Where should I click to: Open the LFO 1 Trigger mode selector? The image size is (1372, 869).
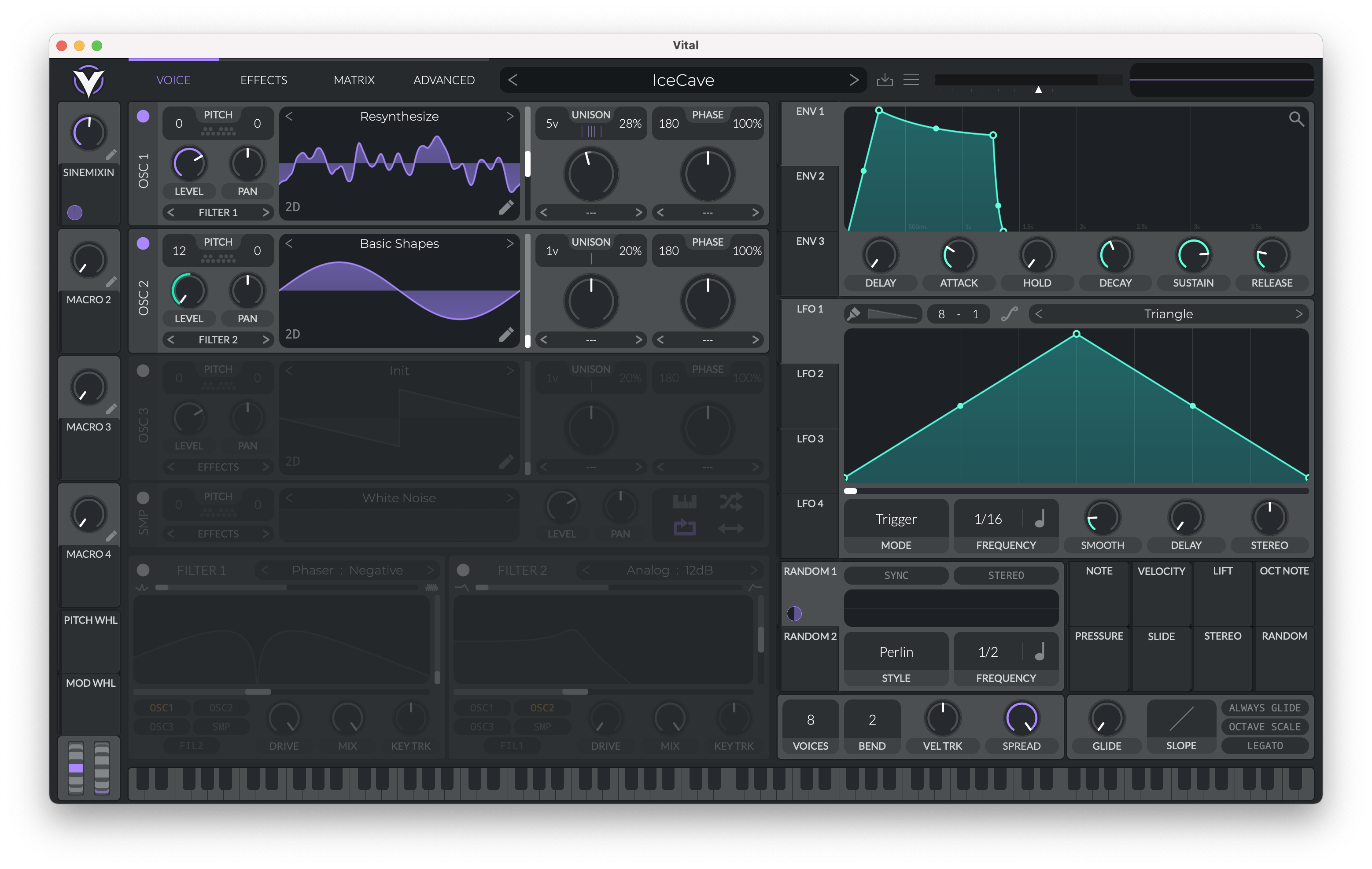(x=896, y=519)
